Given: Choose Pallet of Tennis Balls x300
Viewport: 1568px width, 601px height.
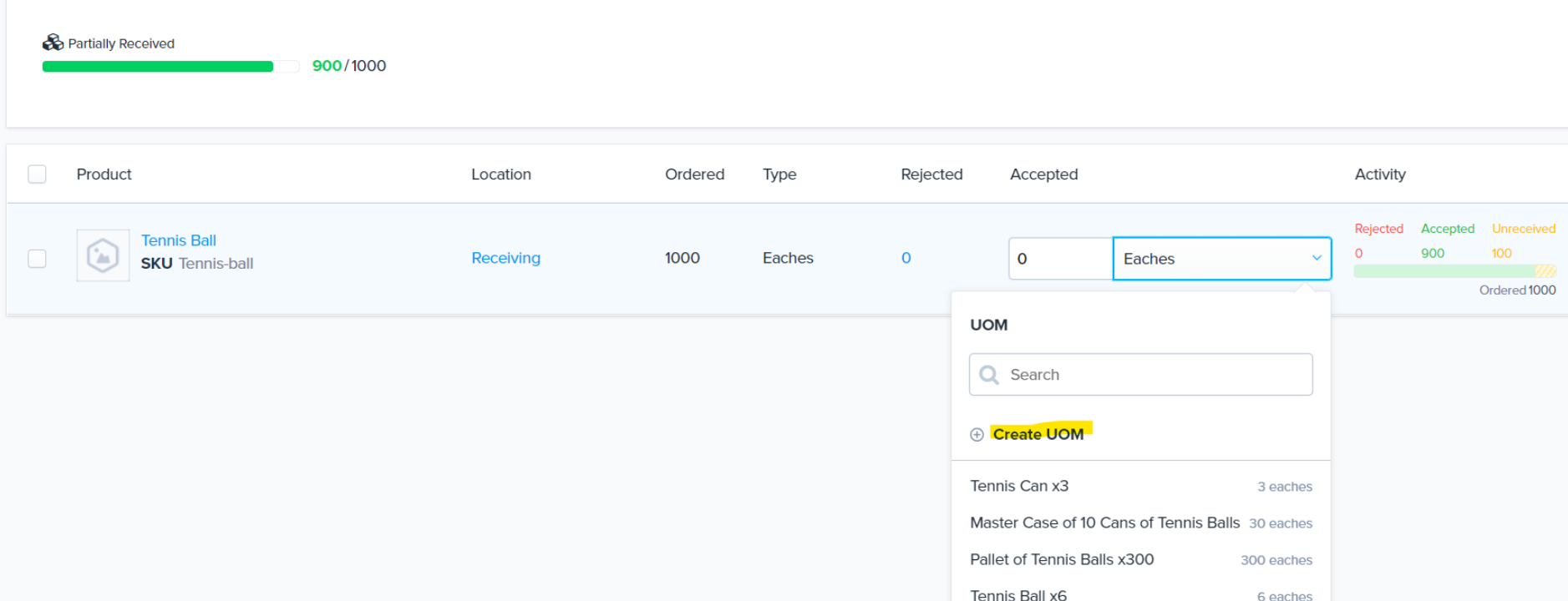Looking at the screenshot, I should (x=1141, y=560).
